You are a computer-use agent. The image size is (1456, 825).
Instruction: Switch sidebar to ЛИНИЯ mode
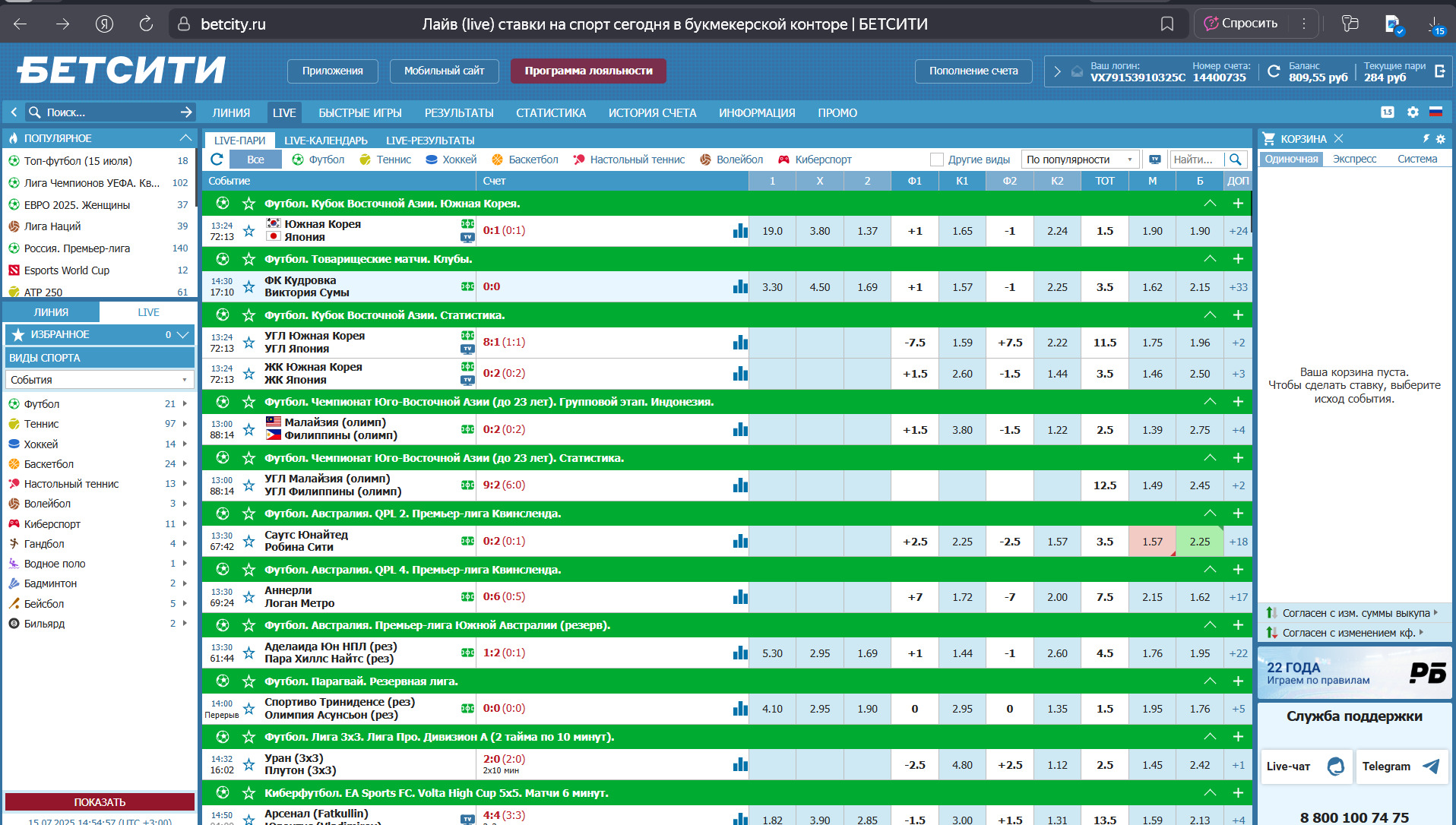tap(51, 312)
